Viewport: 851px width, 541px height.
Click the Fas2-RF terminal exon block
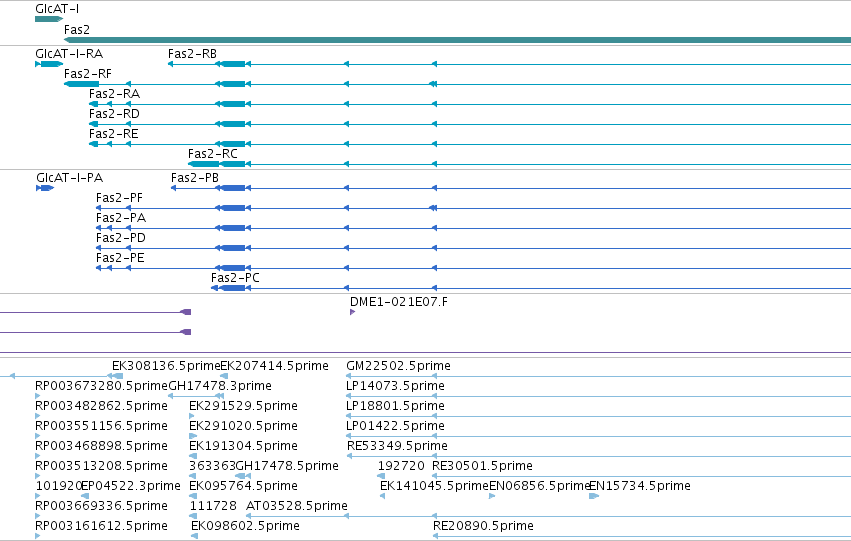point(82,84)
